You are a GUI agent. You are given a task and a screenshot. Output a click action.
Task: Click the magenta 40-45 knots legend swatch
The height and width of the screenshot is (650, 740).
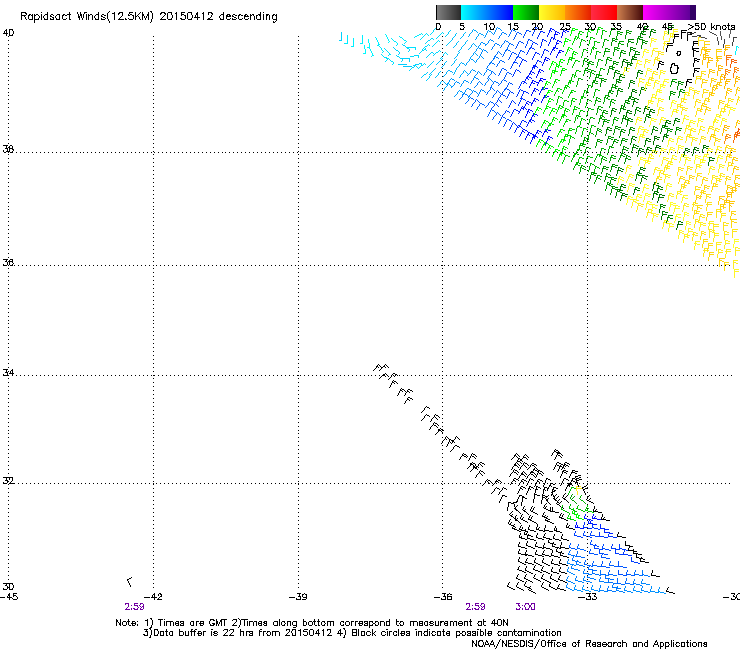[x=656, y=12]
